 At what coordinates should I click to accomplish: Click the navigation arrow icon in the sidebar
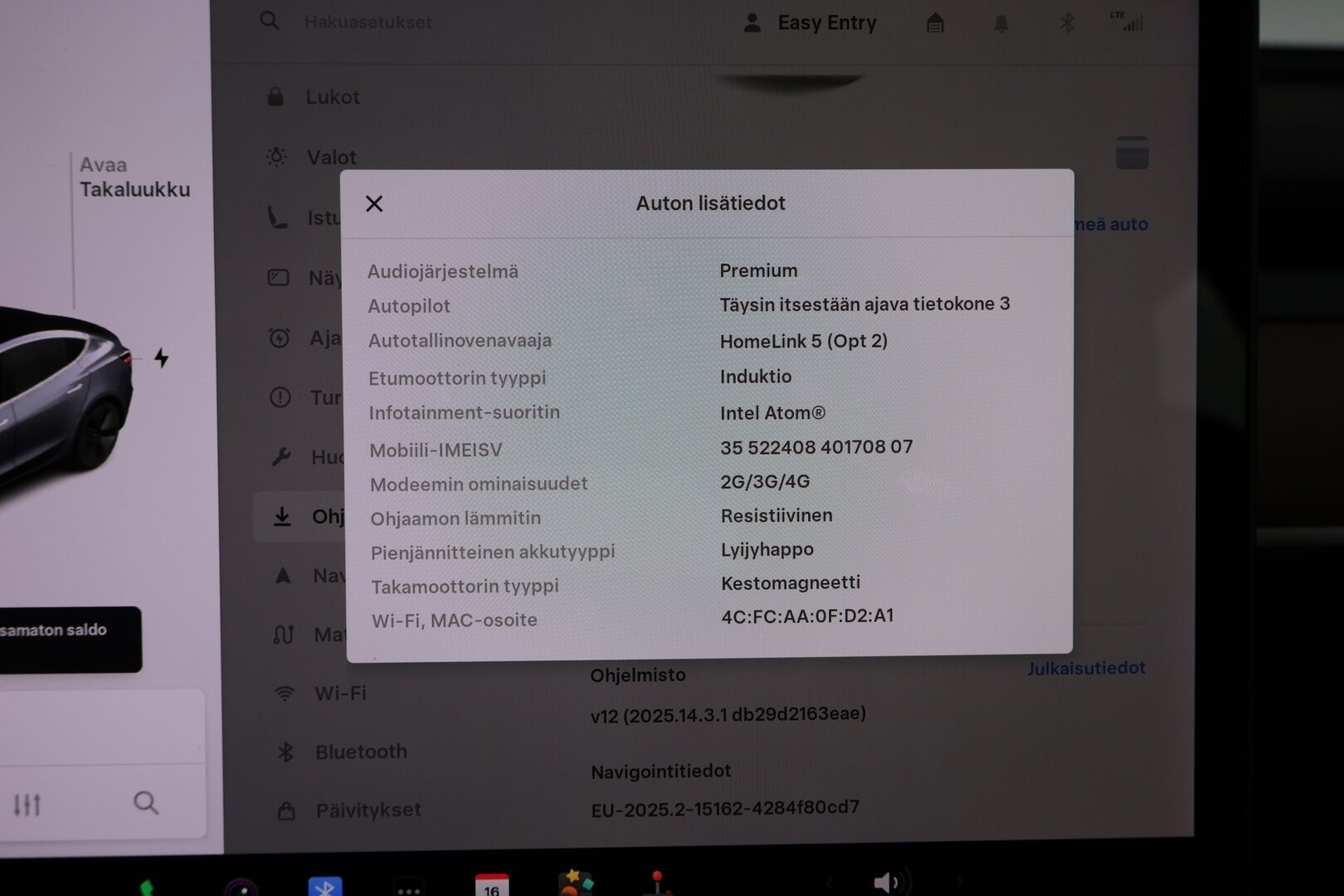click(283, 576)
